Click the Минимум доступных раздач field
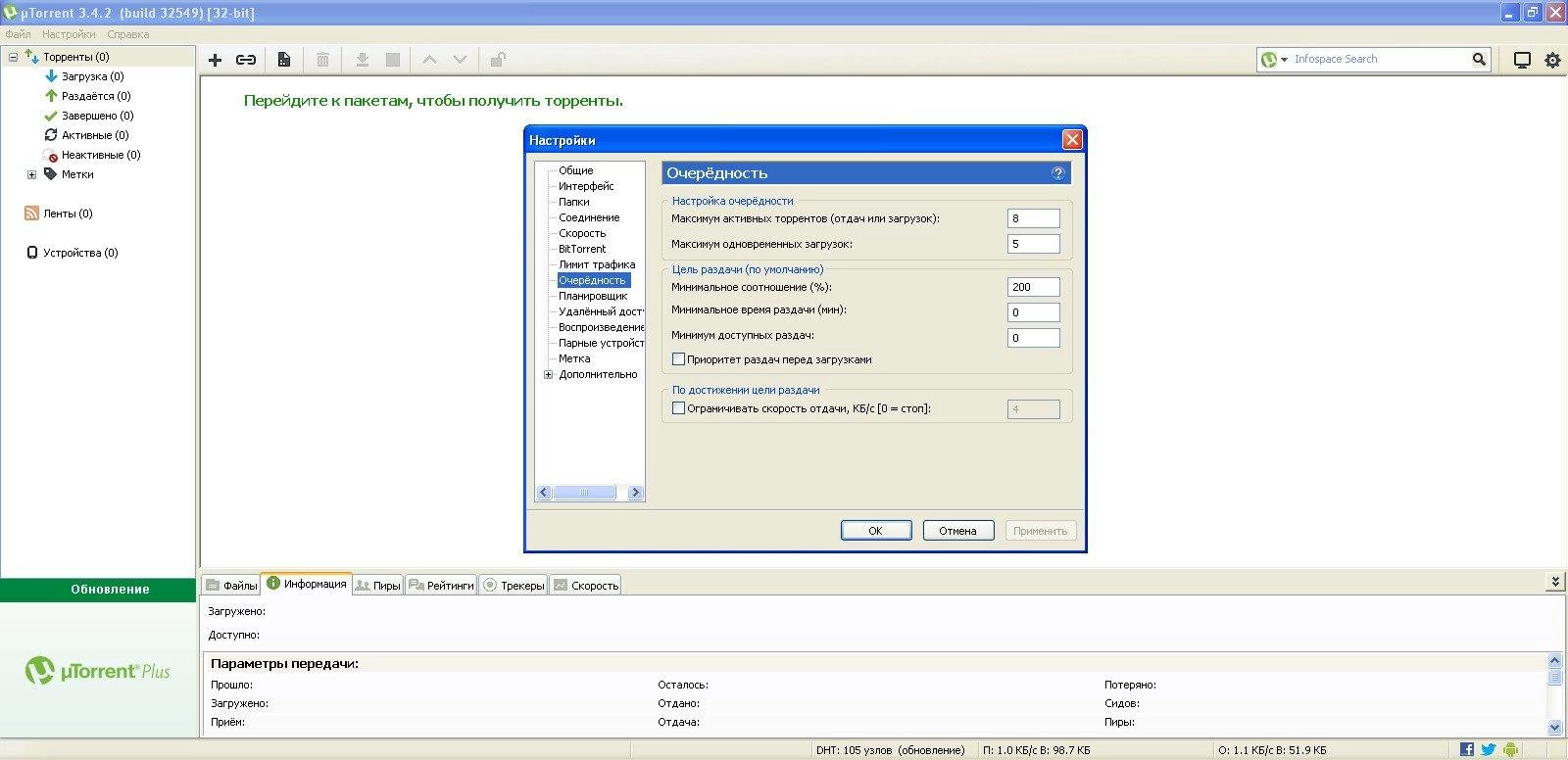 coord(1034,338)
